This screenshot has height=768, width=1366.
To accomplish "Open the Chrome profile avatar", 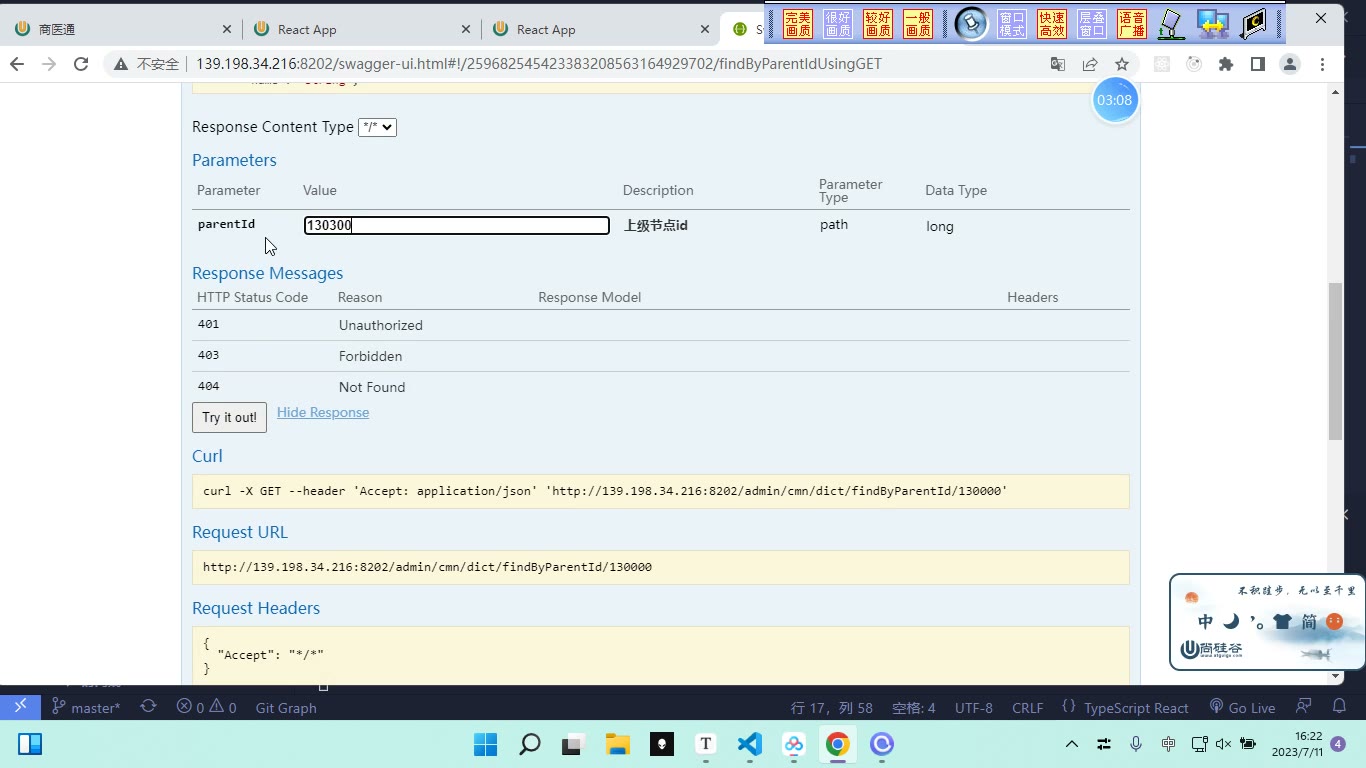I will pyautogui.click(x=1290, y=64).
